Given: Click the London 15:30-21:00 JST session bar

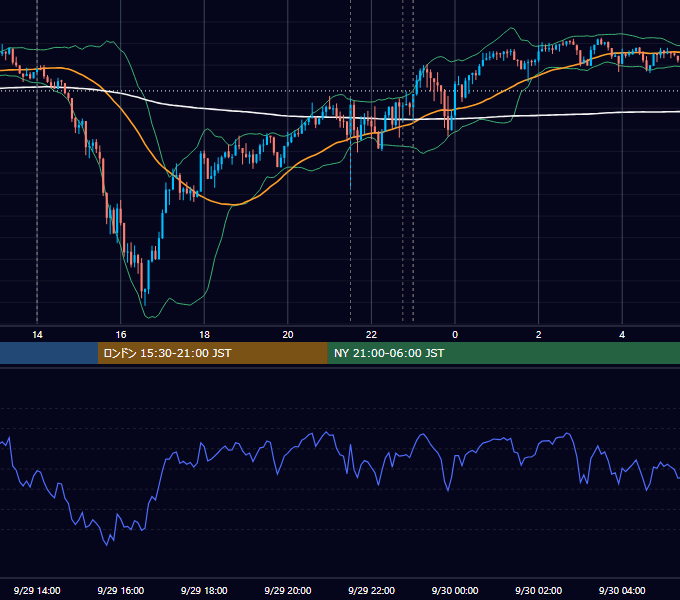Looking at the screenshot, I should coord(212,353).
